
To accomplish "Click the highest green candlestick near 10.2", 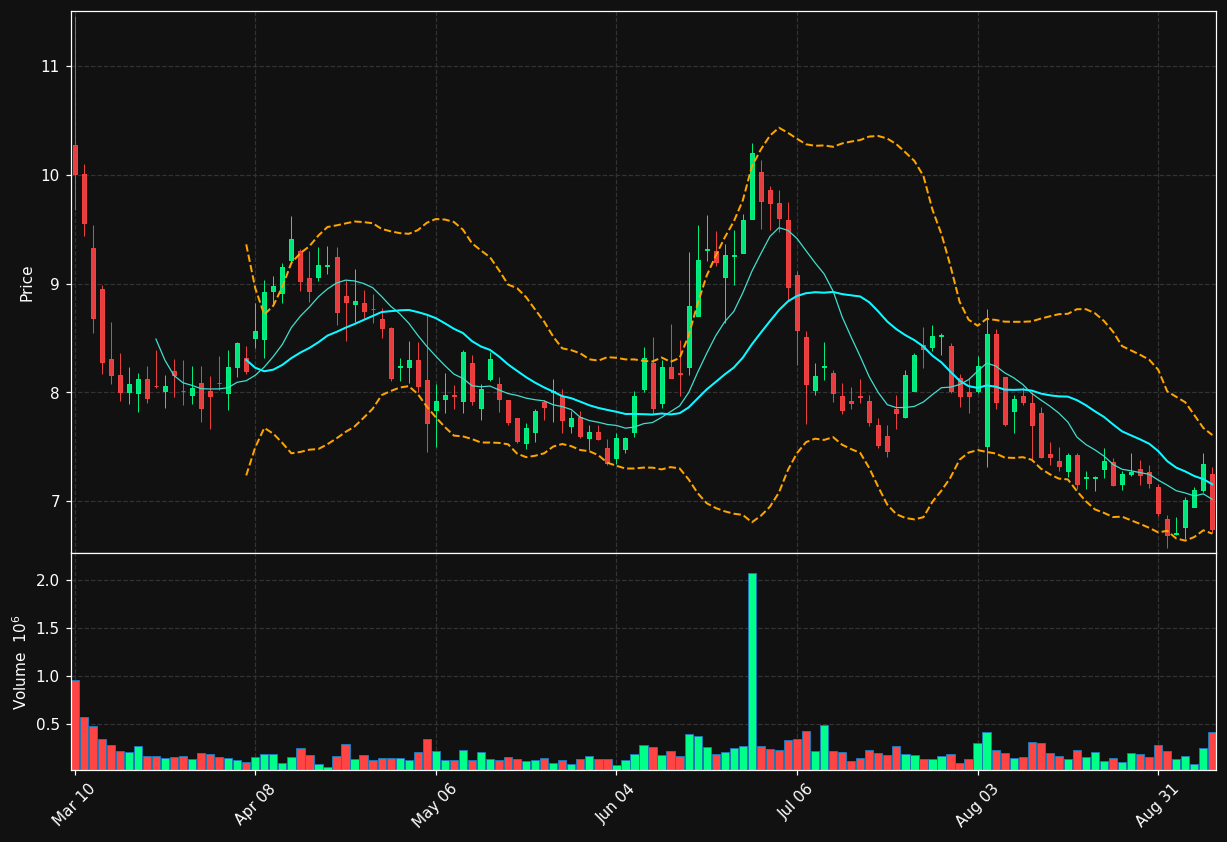I will tap(752, 187).
